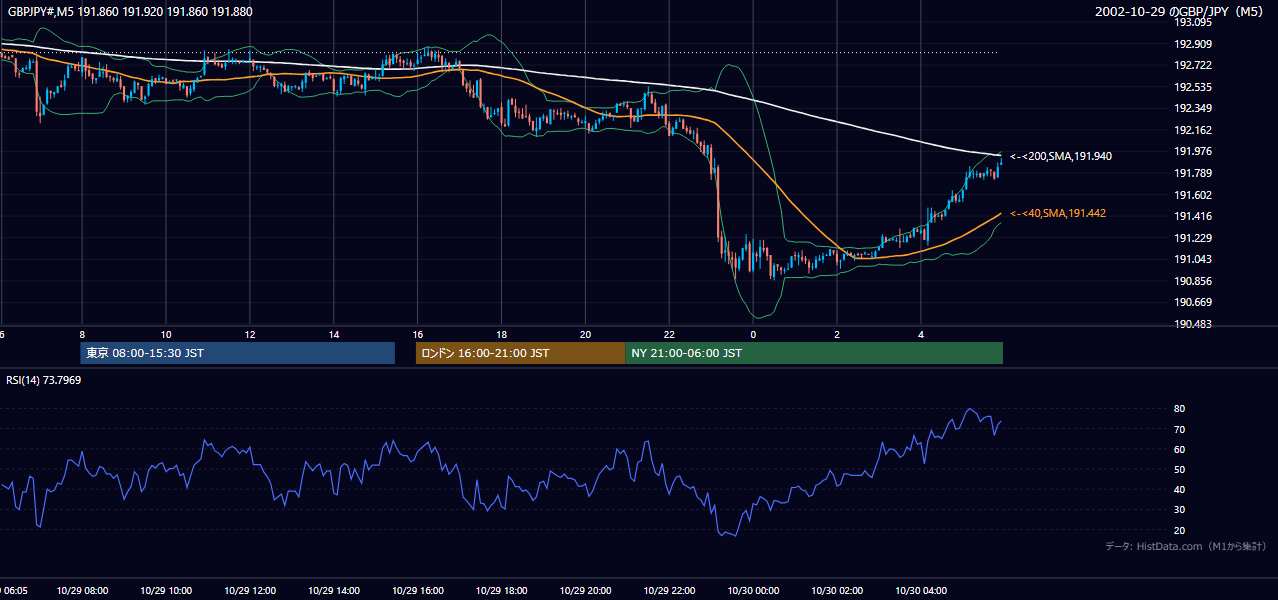Image resolution: width=1278 pixels, height=600 pixels.
Task: Click hour label 18 under price chart
Action: (x=501, y=334)
